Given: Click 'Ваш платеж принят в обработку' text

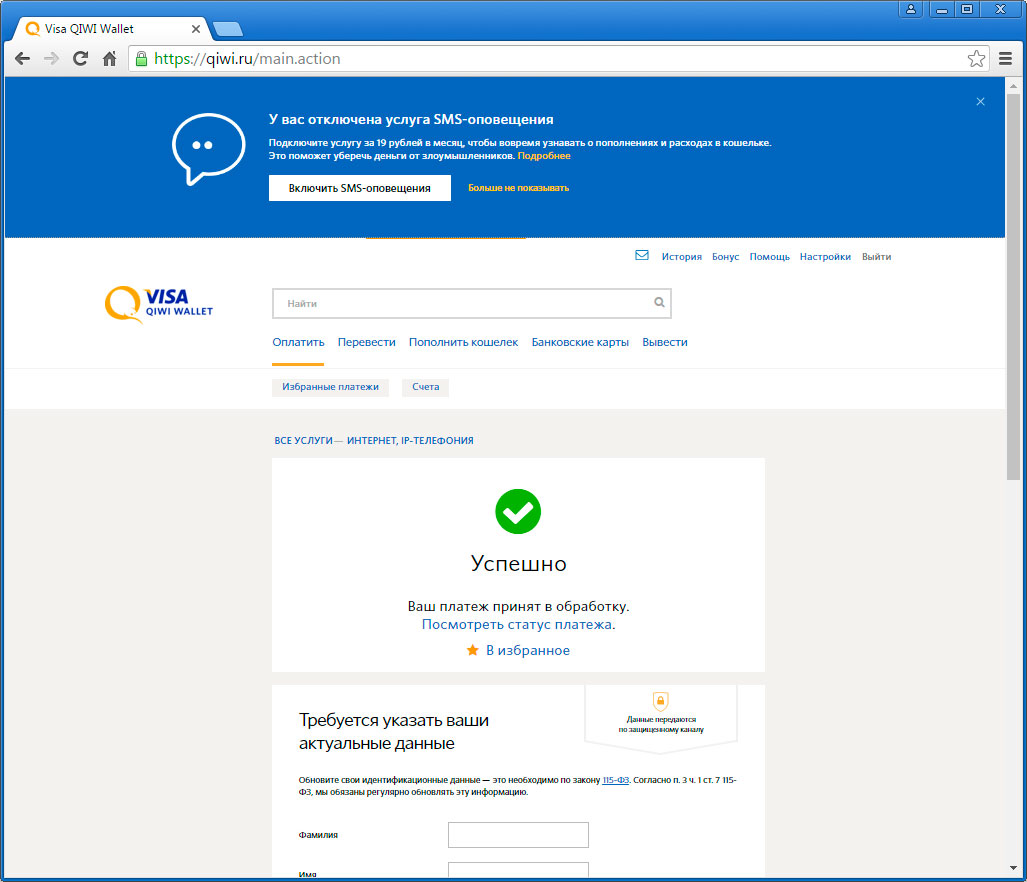Looking at the screenshot, I should pos(518,606).
